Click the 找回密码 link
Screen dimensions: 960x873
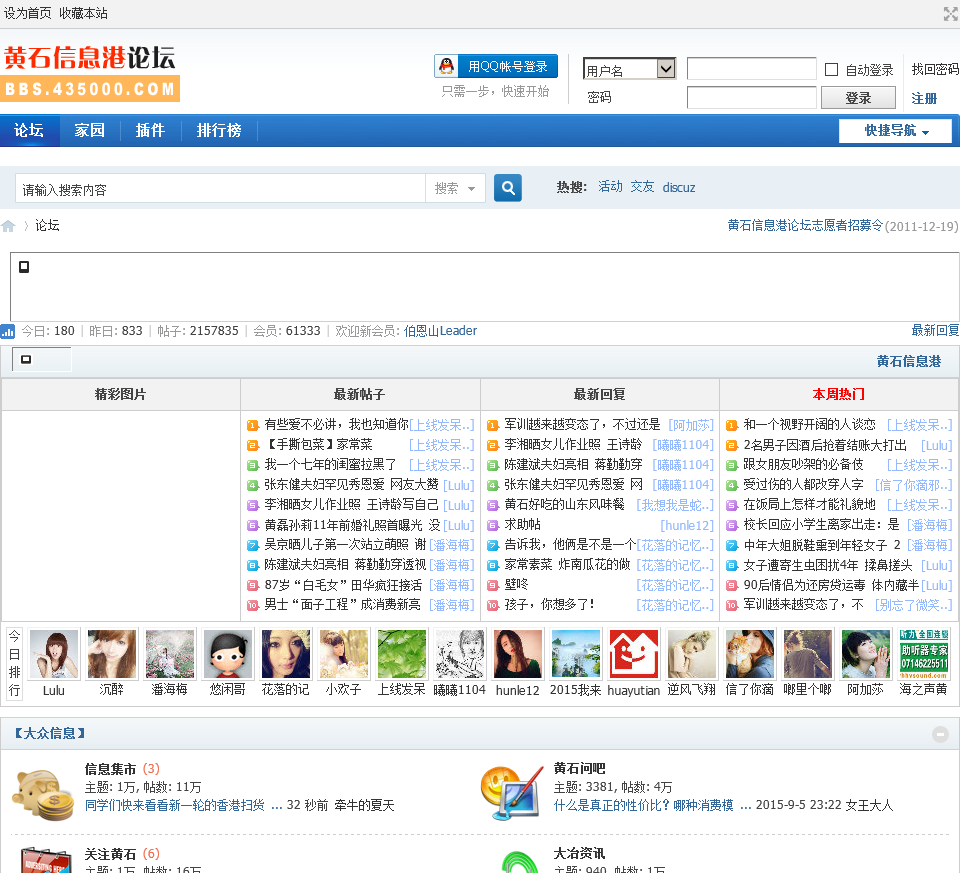[935, 69]
